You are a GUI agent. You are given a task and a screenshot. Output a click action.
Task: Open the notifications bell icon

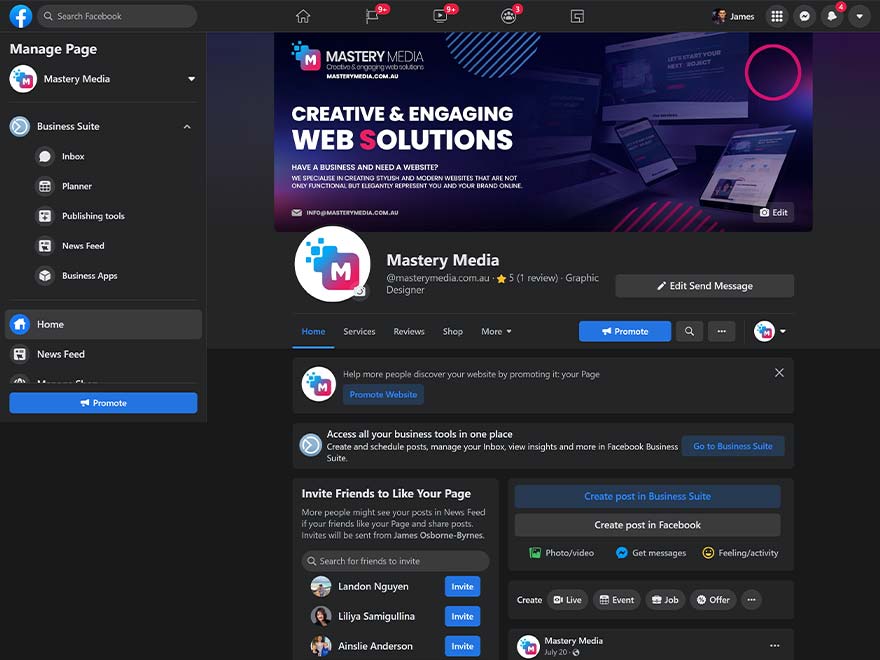pyautogui.click(x=832, y=16)
